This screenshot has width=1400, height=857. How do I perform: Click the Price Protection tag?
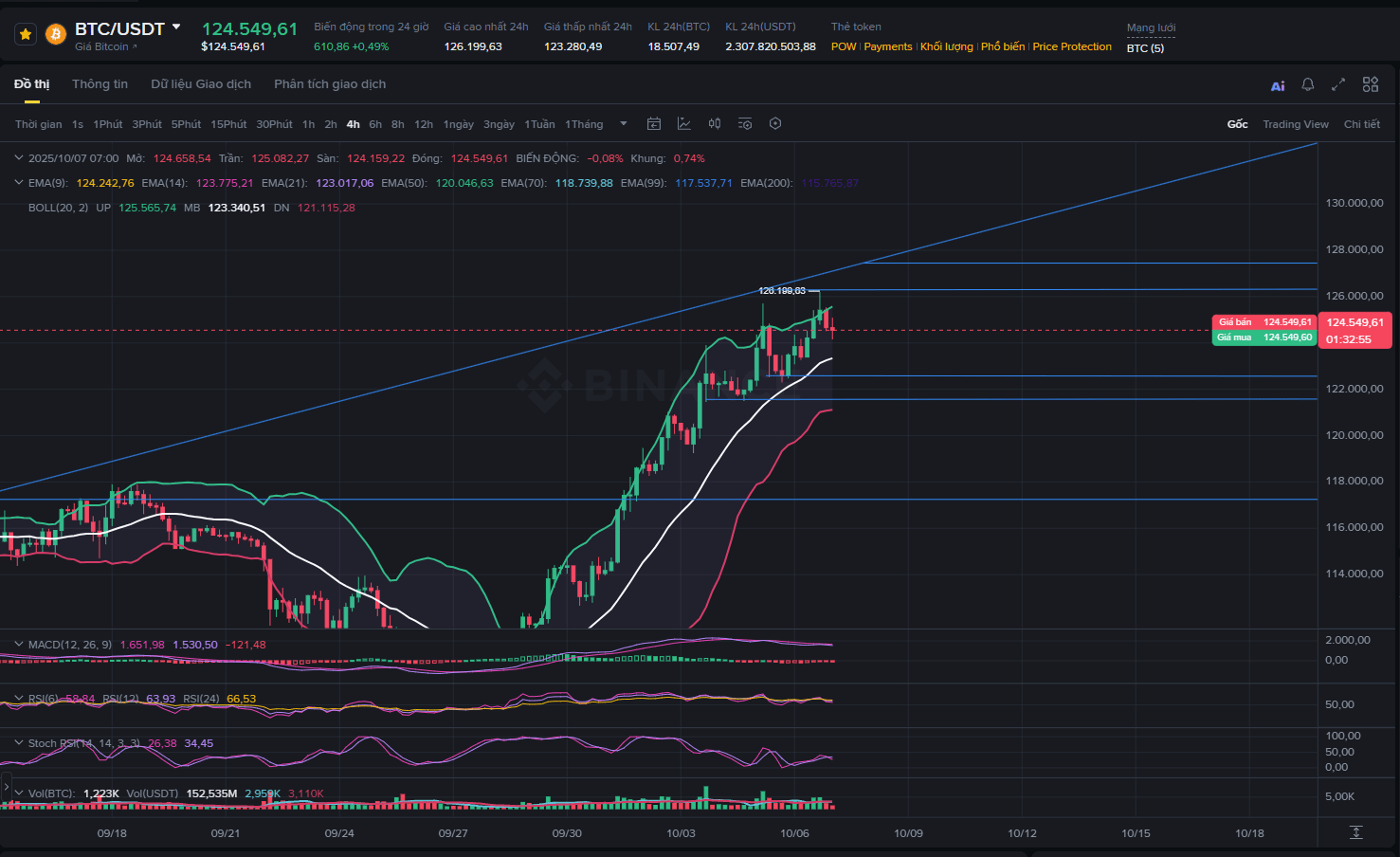coord(1072,46)
